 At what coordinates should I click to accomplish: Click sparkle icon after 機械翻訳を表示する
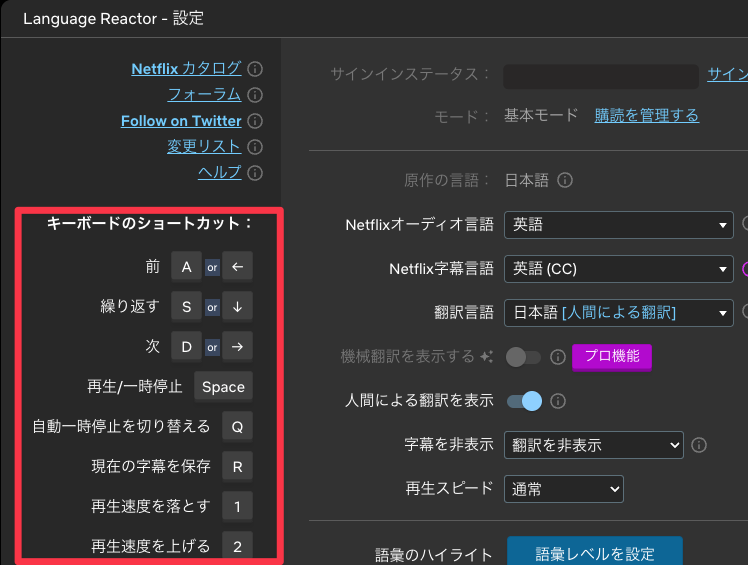click(487, 356)
